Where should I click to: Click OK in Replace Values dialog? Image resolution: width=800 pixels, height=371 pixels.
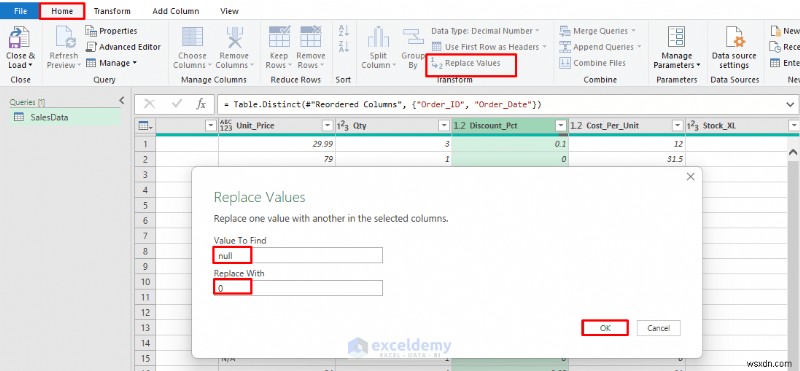(x=605, y=328)
